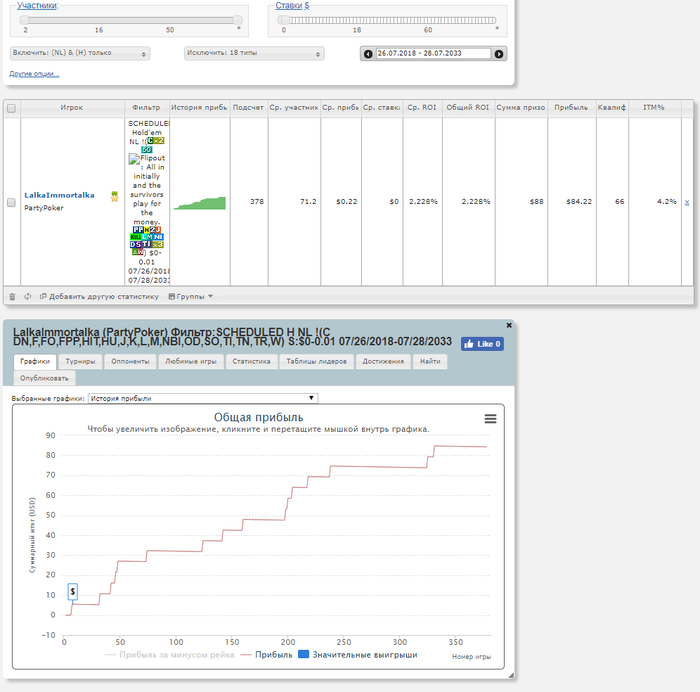The width and height of the screenshot is (700, 692).
Task: Click Добавить другую статистику
Action: 99,296
